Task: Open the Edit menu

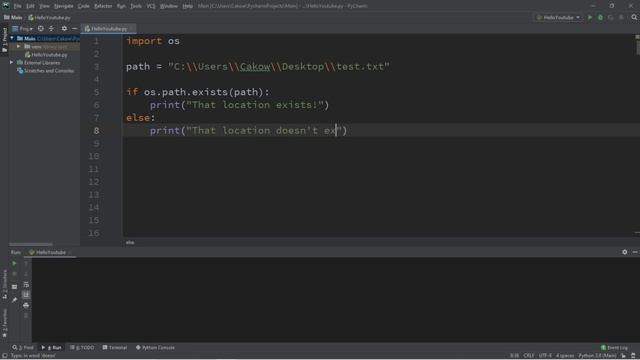Action: 31,6
